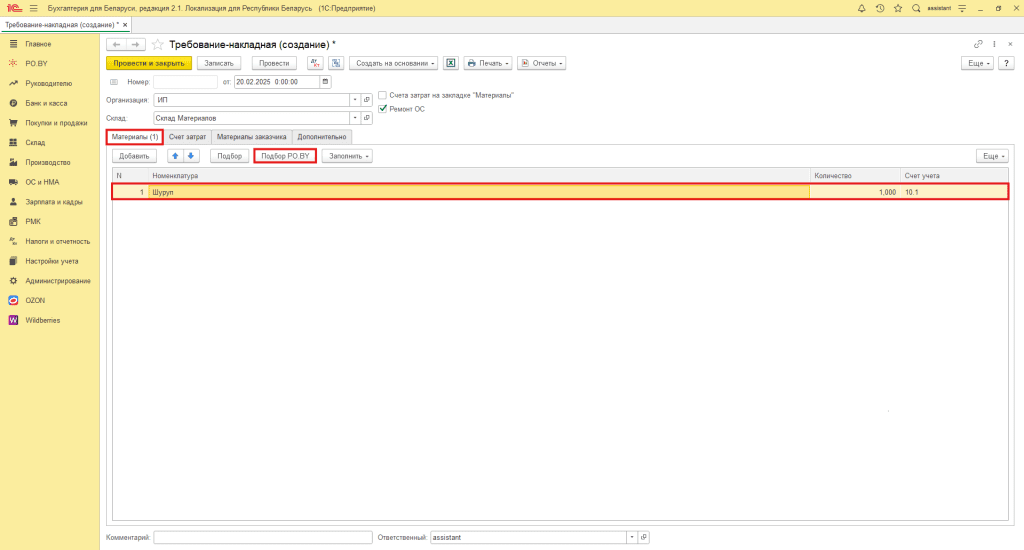Open the Wildberries section
1024x550 pixels.
(42, 320)
